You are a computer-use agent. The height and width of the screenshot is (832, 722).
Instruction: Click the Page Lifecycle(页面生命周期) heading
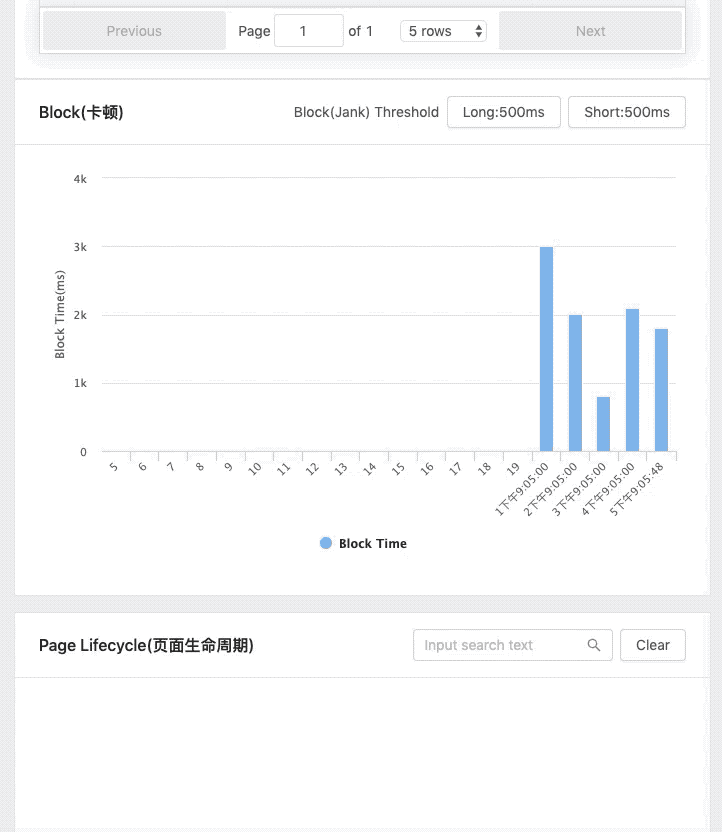coord(146,645)
